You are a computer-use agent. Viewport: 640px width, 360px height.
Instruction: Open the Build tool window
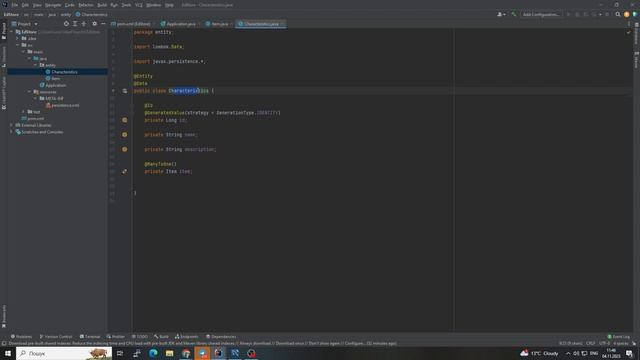click(x=162, y=337)
